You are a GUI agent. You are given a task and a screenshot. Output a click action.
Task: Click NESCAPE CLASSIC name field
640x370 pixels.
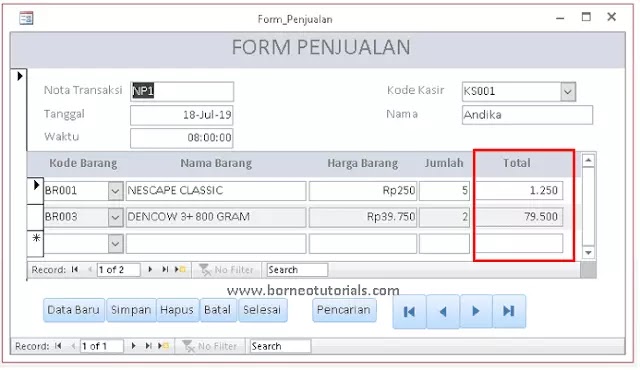coord(216,191)
